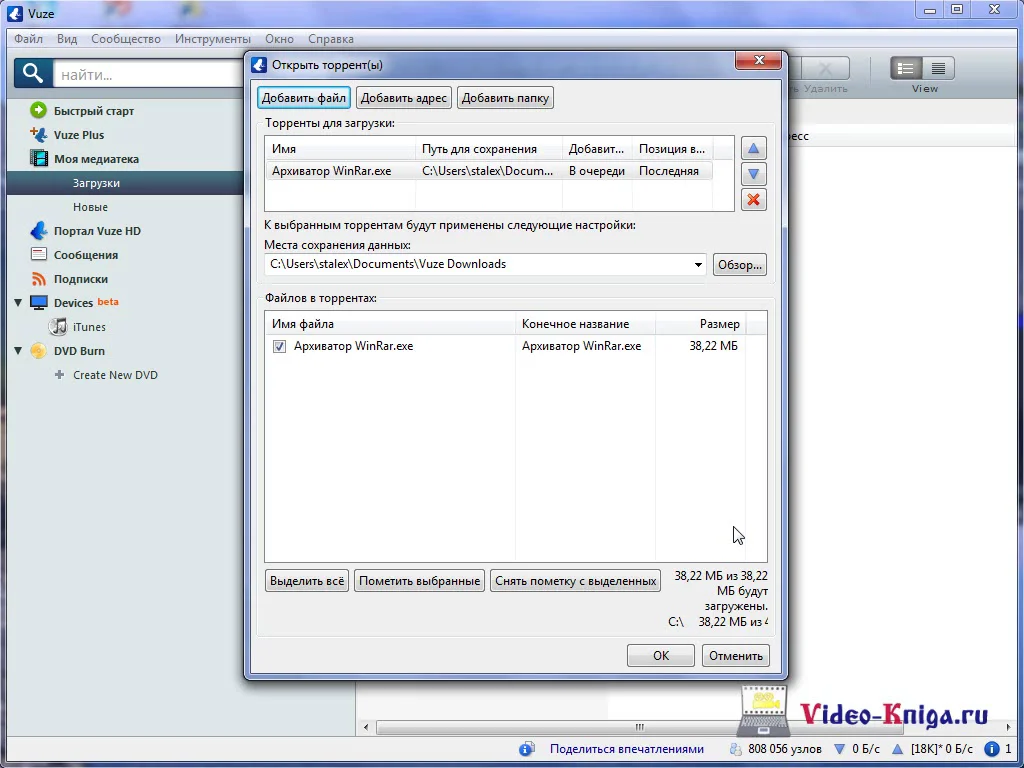Screen dimensions: 1024x768
Task: Collapse the DVD Burn tree section
Action: 18,351
